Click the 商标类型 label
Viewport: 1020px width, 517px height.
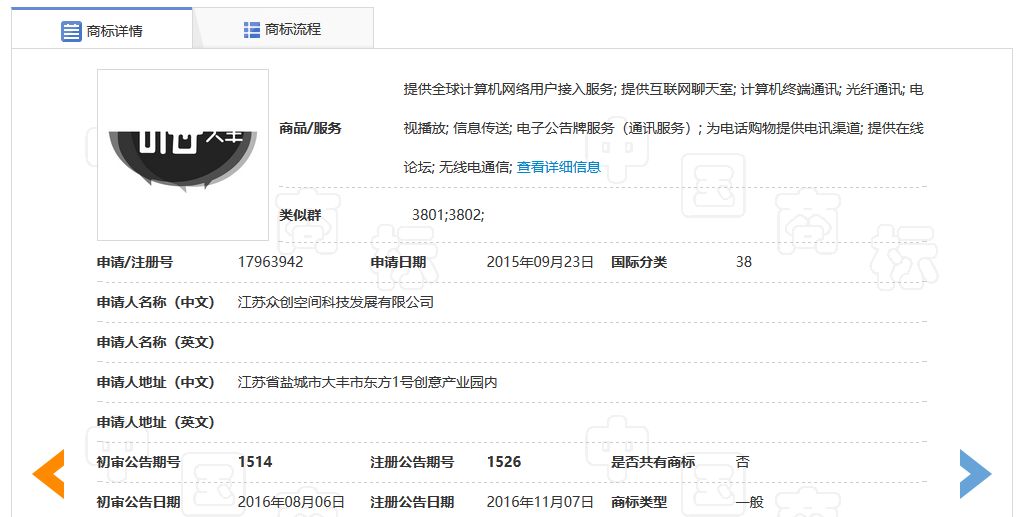click(x=639, y=502)
